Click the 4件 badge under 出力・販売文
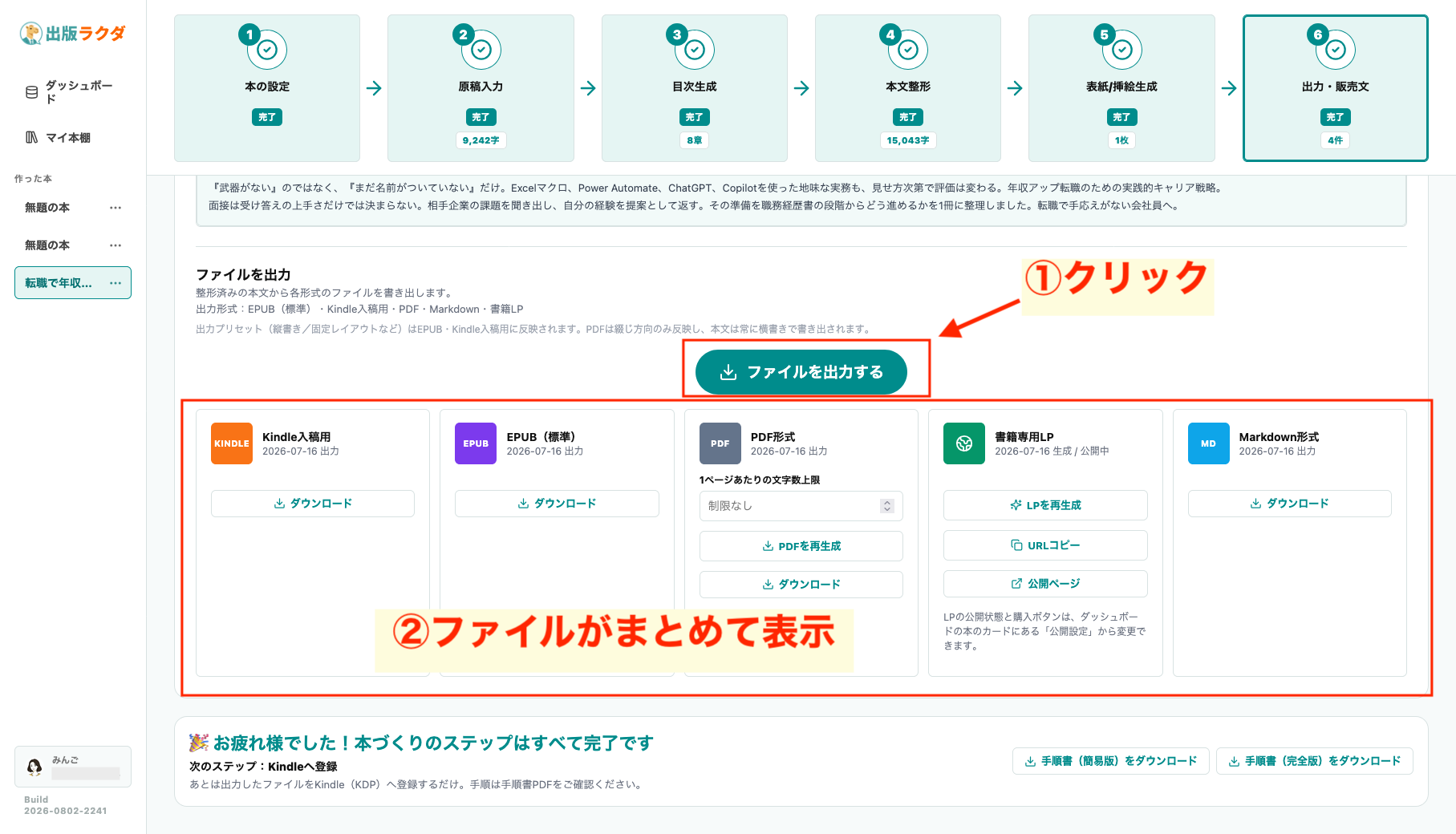Image resolution: width=1456 pixels, height=834 pixels. [1336, 140]
